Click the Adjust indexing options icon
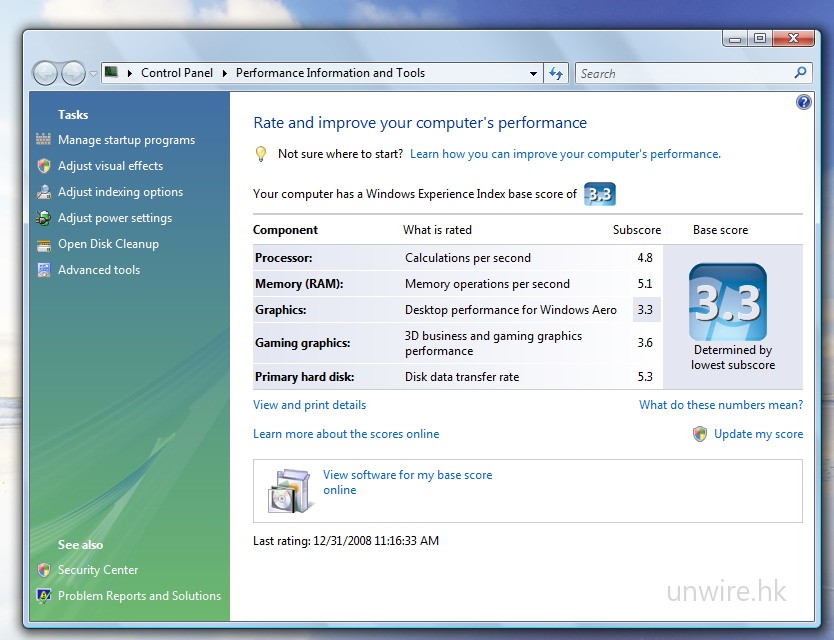The width and height of the screenshot is (834, 640). (43, 192)
